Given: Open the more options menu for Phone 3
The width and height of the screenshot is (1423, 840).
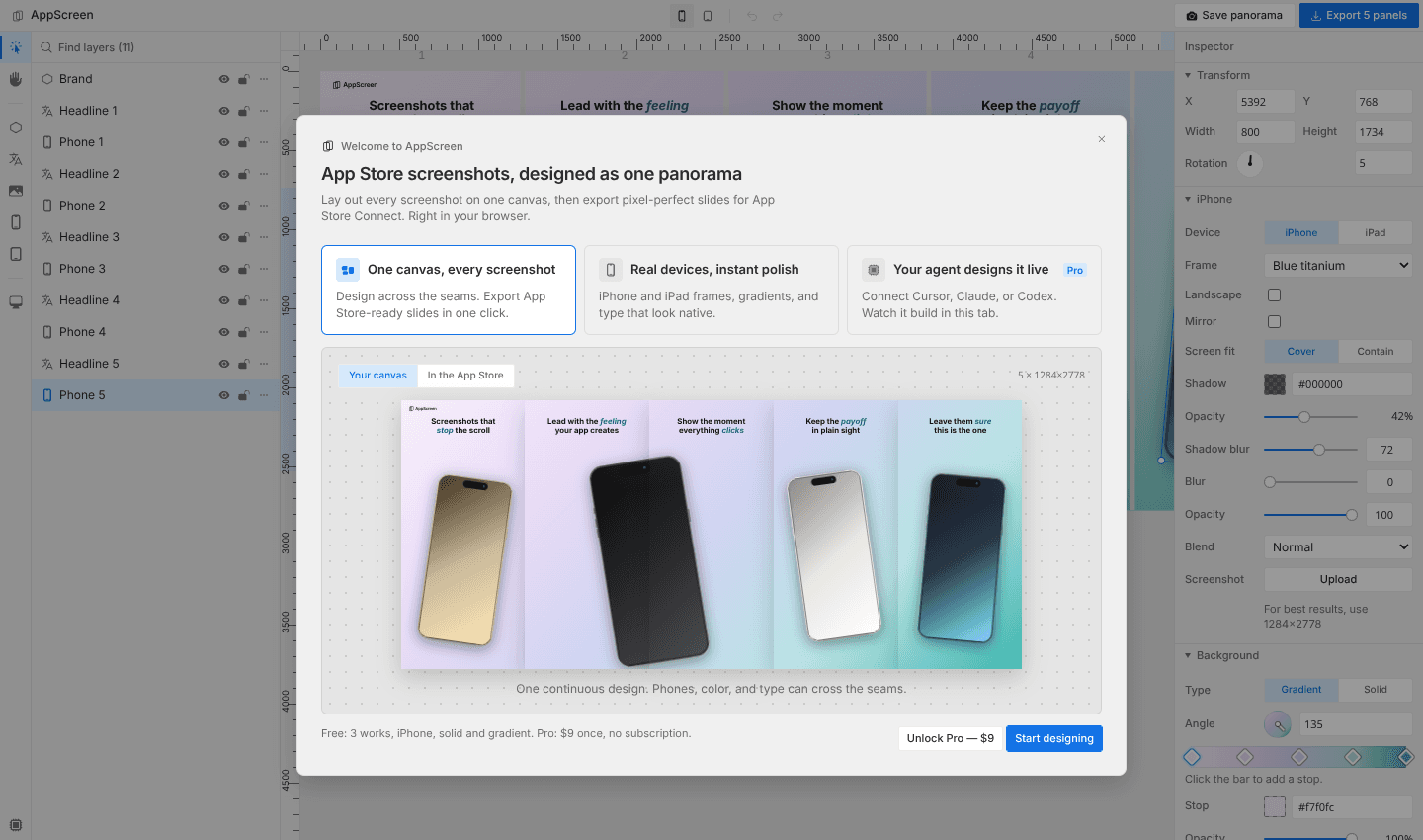Looking at the screenshot, I should 264,269.
